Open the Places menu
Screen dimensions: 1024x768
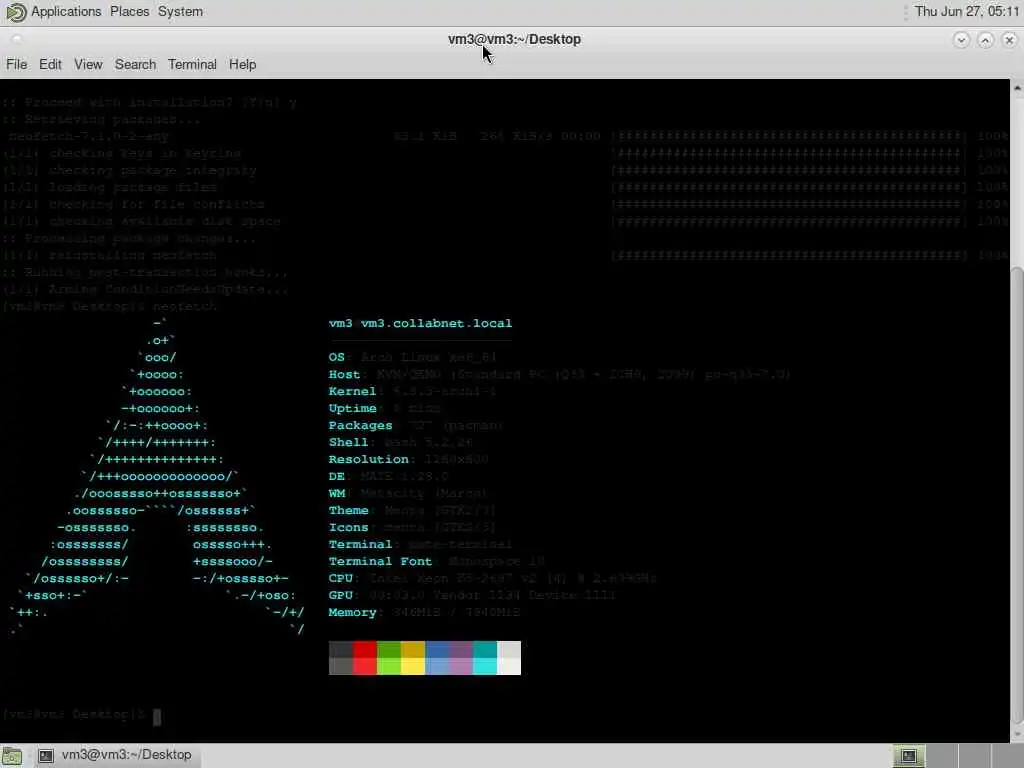point(129,12)
